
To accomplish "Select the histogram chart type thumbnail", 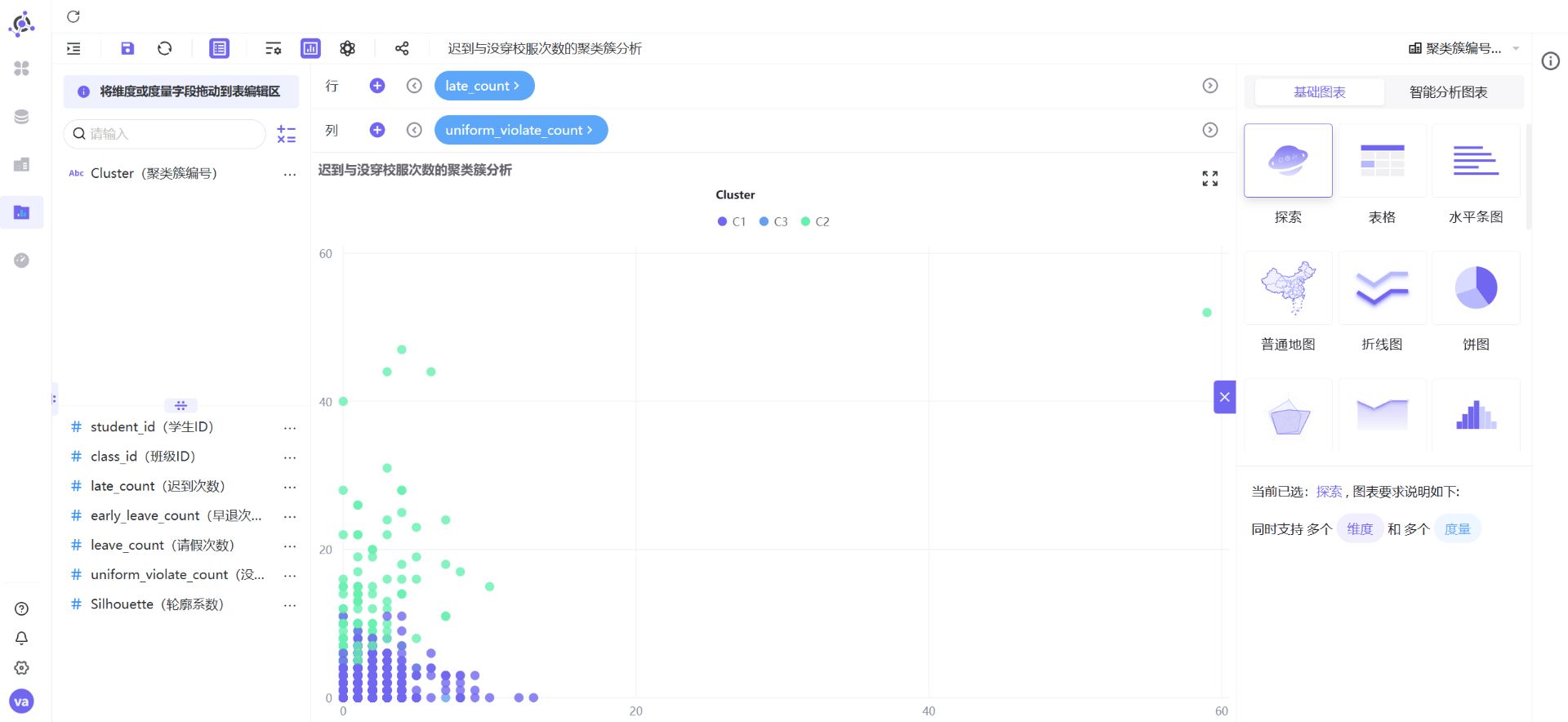I will point(1476,414).
